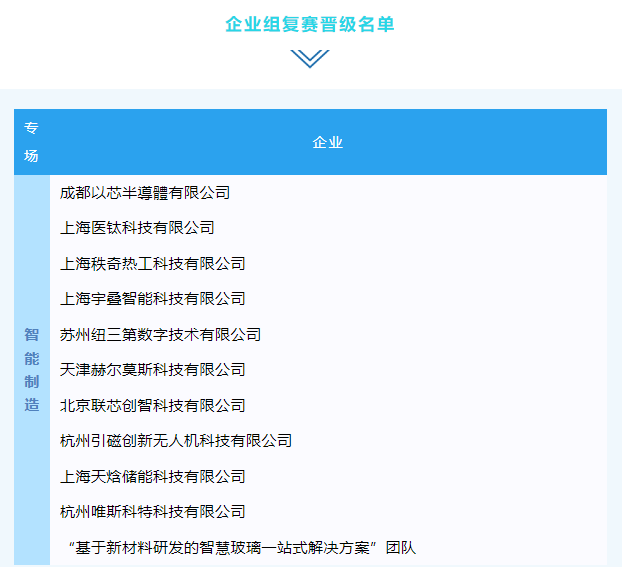This screenshot has width=623, height=567.
Task: Click the 企业 column header
Action: [328, 142]
